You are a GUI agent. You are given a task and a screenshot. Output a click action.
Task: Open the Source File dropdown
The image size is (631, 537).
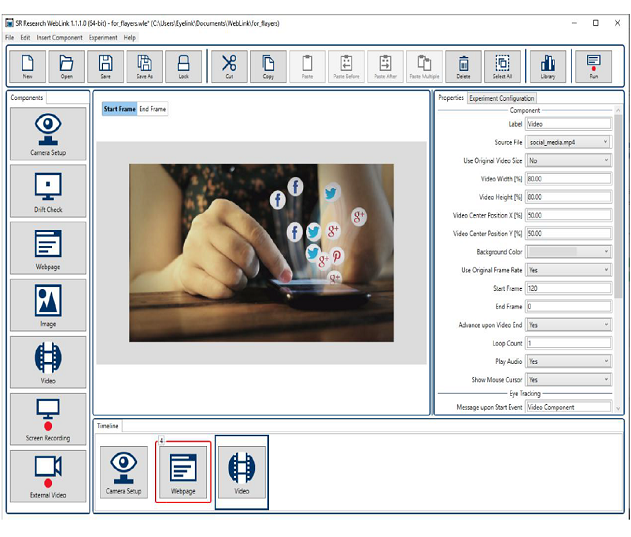pos(569,142)
